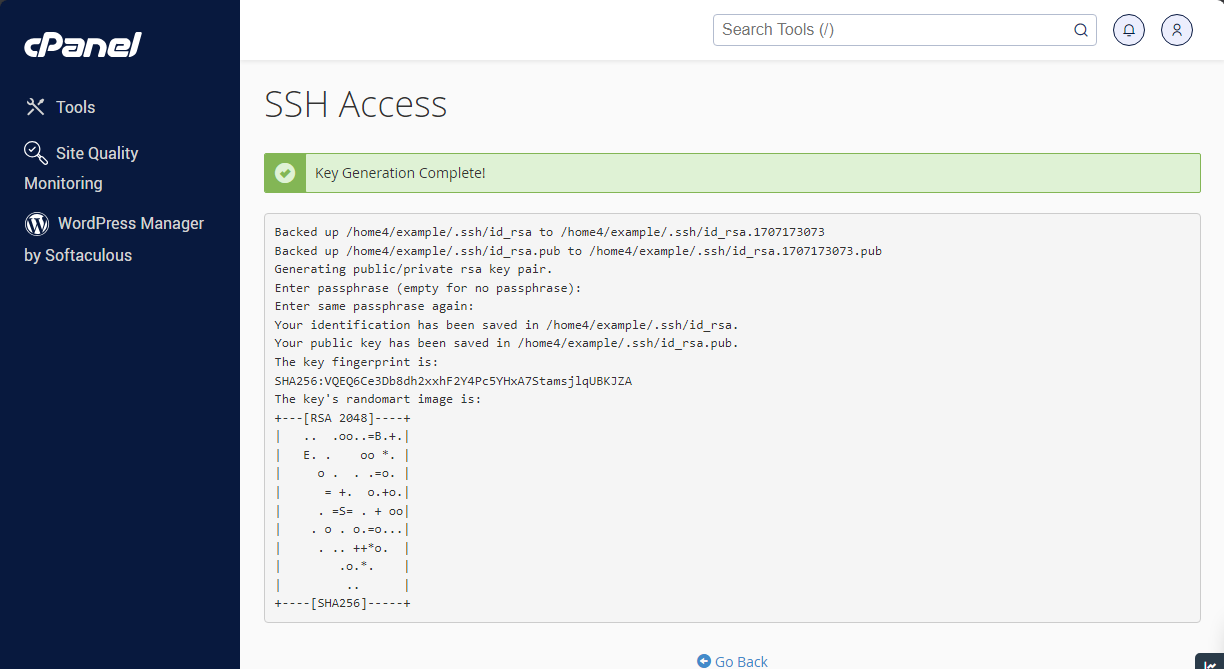The image size is (1224, 669).
Task: Click the search magnifier icon
Action: tap(1081, 30)
